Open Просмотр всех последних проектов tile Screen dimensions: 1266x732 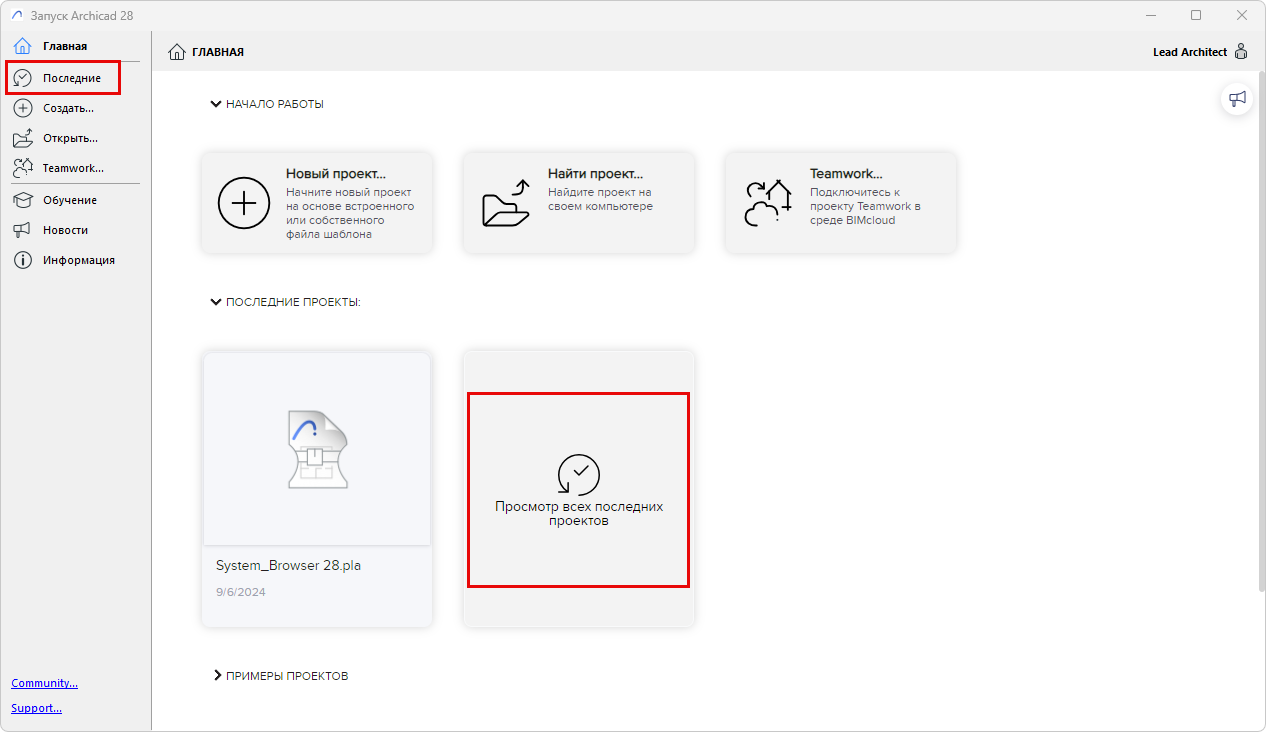pyautogui.click(x=579, y=490)
